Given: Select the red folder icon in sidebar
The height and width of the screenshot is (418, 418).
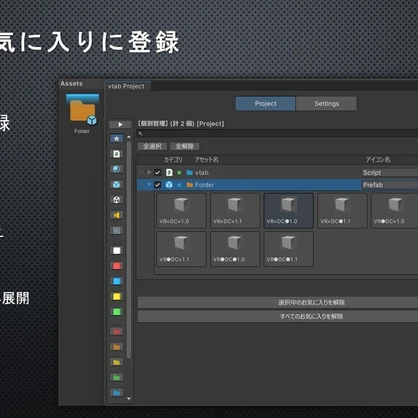Looking at the screenshot, I should (116, 331).
